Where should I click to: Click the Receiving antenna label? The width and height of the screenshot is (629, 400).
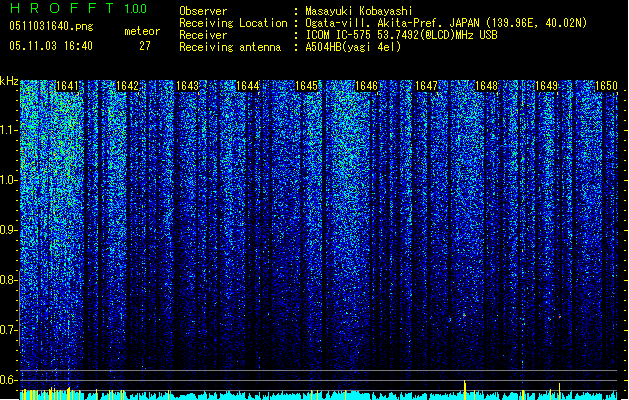[x=230, y=47]
